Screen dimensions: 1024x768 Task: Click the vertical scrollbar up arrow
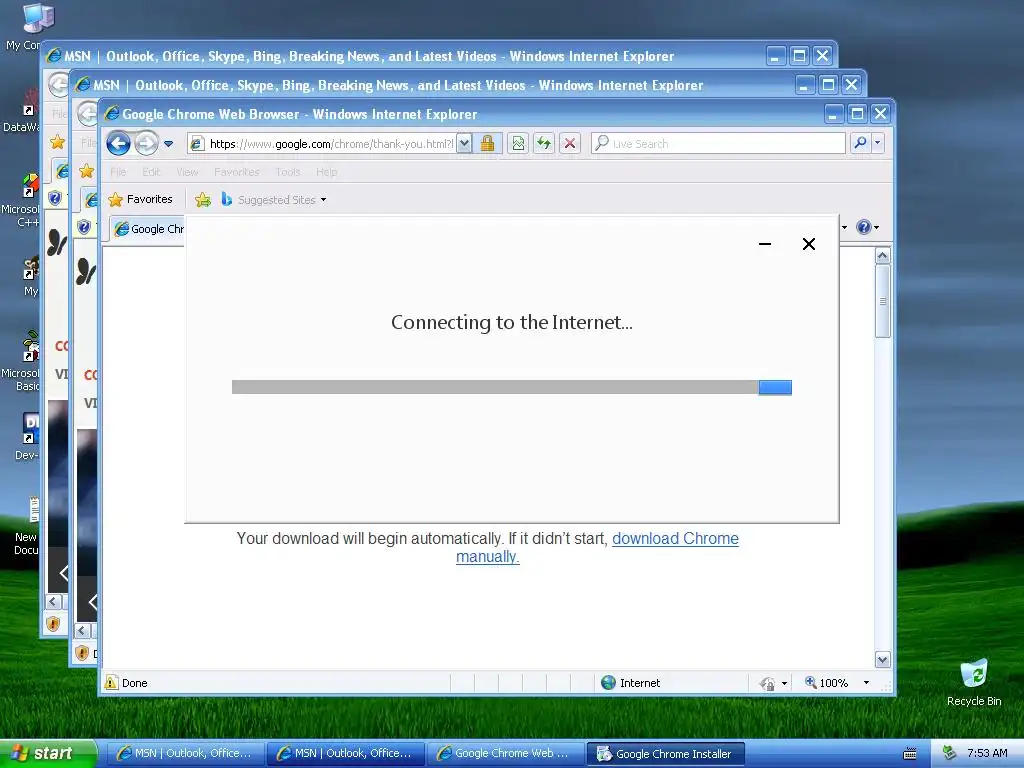point(883,255)
